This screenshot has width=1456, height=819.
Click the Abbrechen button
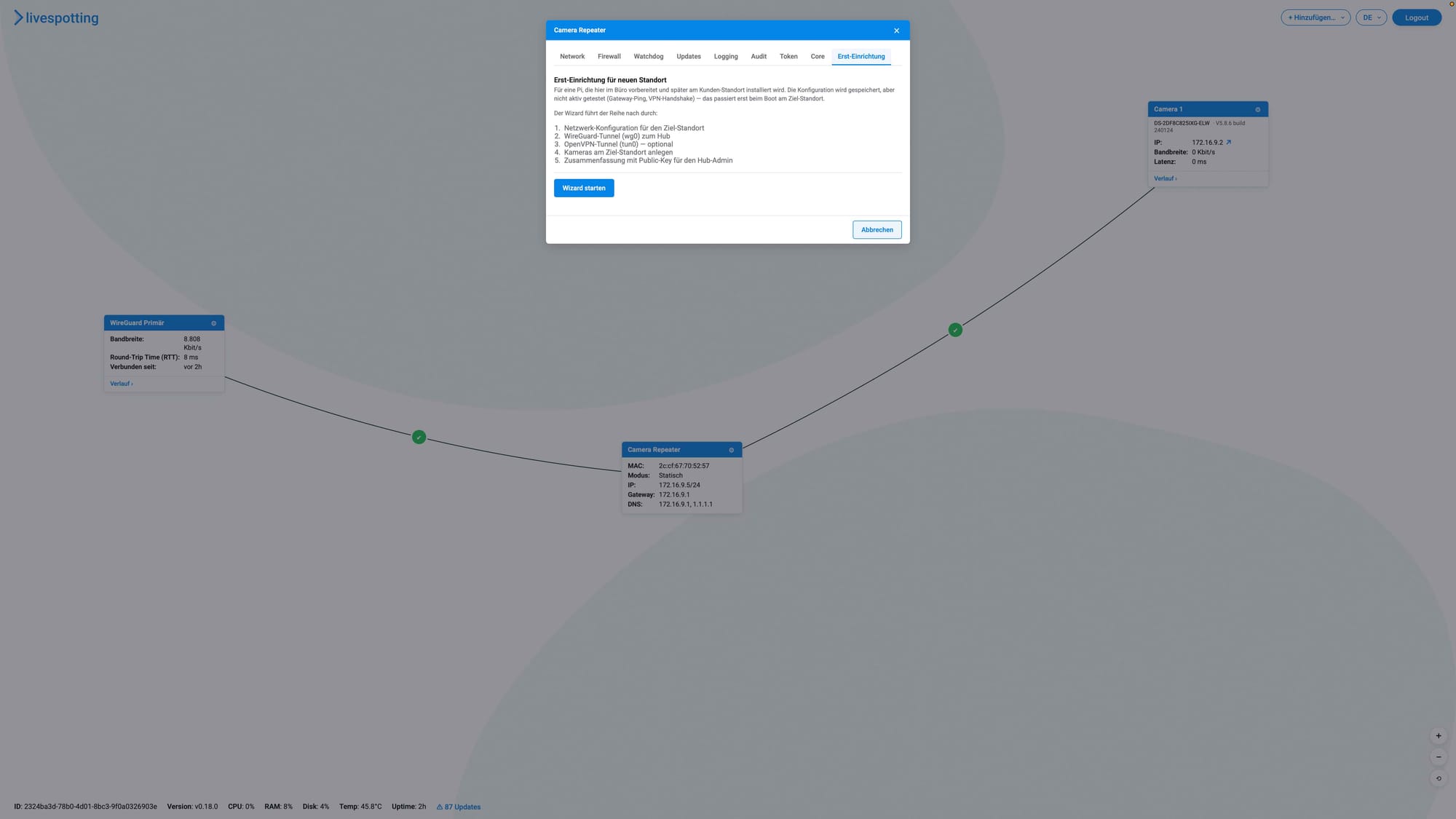click(x=877, y=230)
